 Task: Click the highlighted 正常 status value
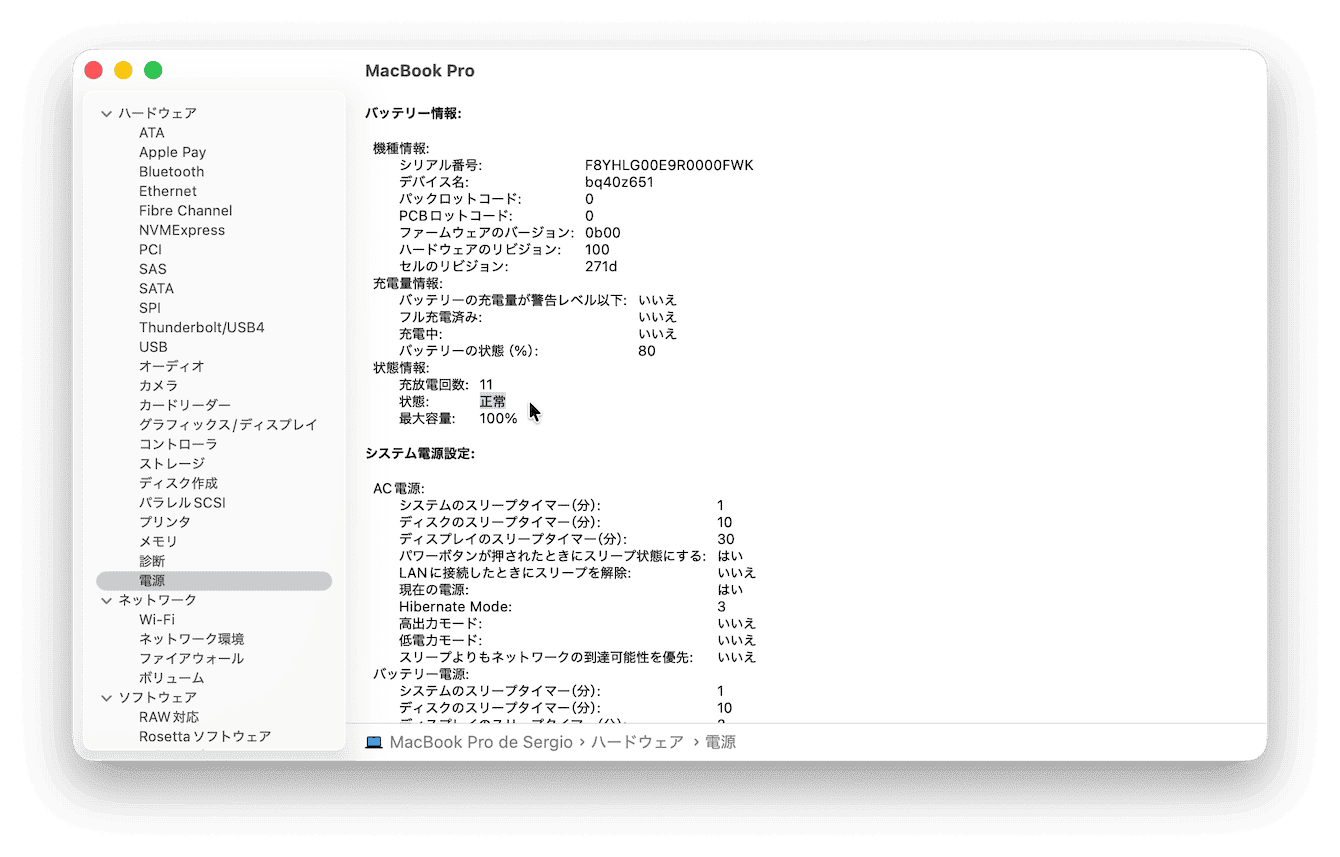(x=492, y=402)
